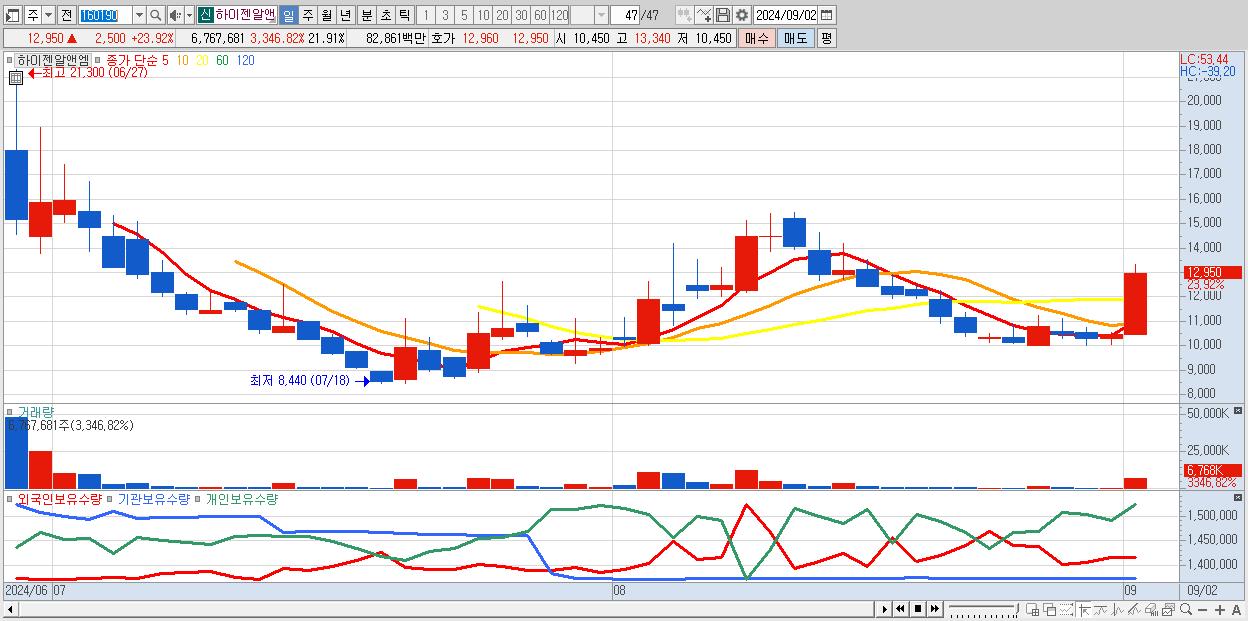Screen dimensions: 1248x621
Task: Click the 외국인보유수량 legend label
Action: click(59, 498)
